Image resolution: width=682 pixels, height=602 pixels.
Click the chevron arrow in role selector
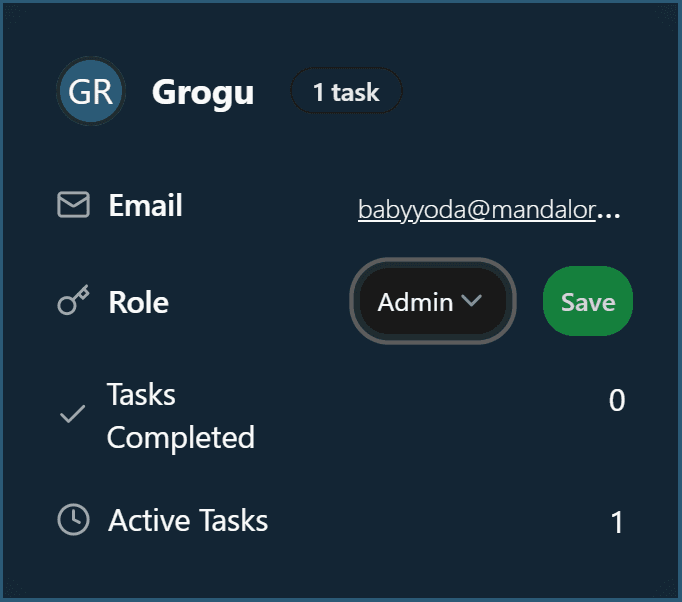coord(471,301)
